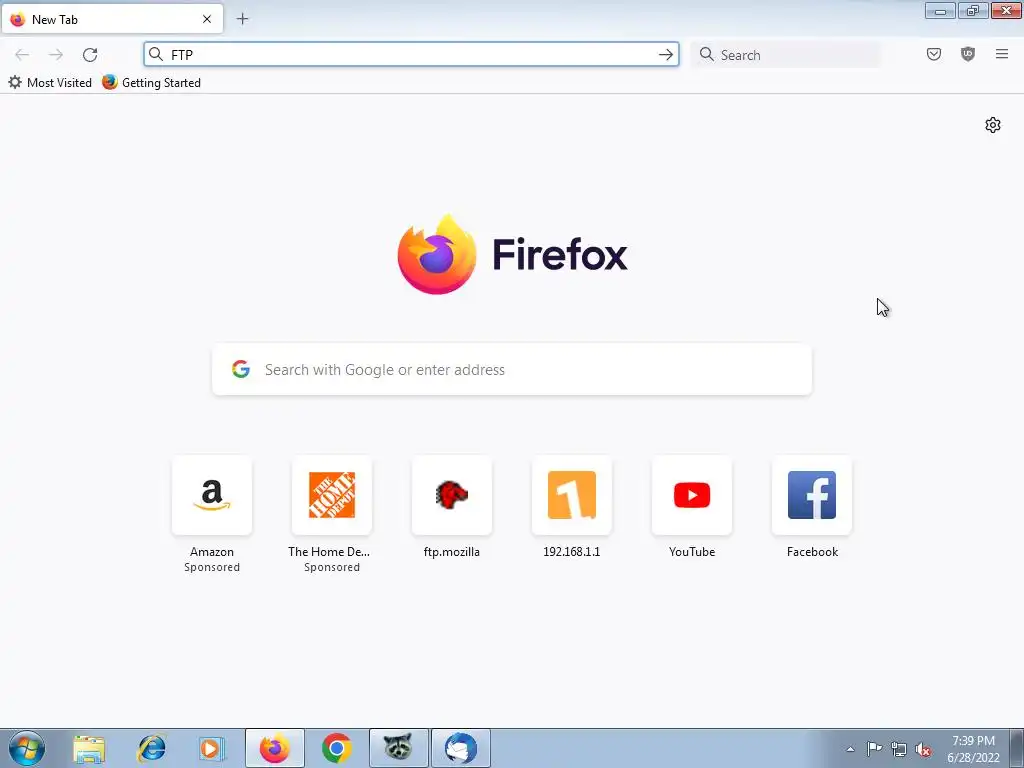
Task: Open a new tab with plus button
Action: (x=242, y=19)
